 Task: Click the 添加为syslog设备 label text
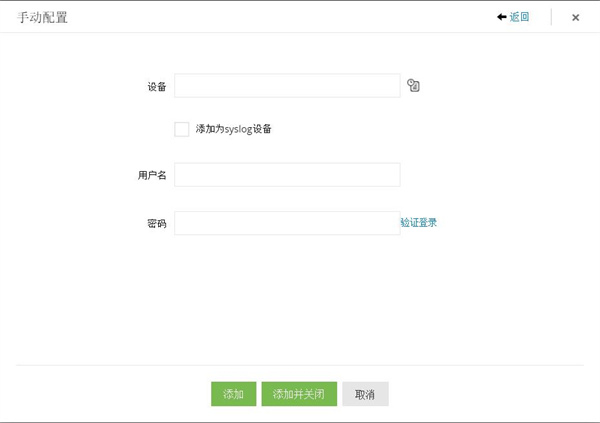point(233,129)
